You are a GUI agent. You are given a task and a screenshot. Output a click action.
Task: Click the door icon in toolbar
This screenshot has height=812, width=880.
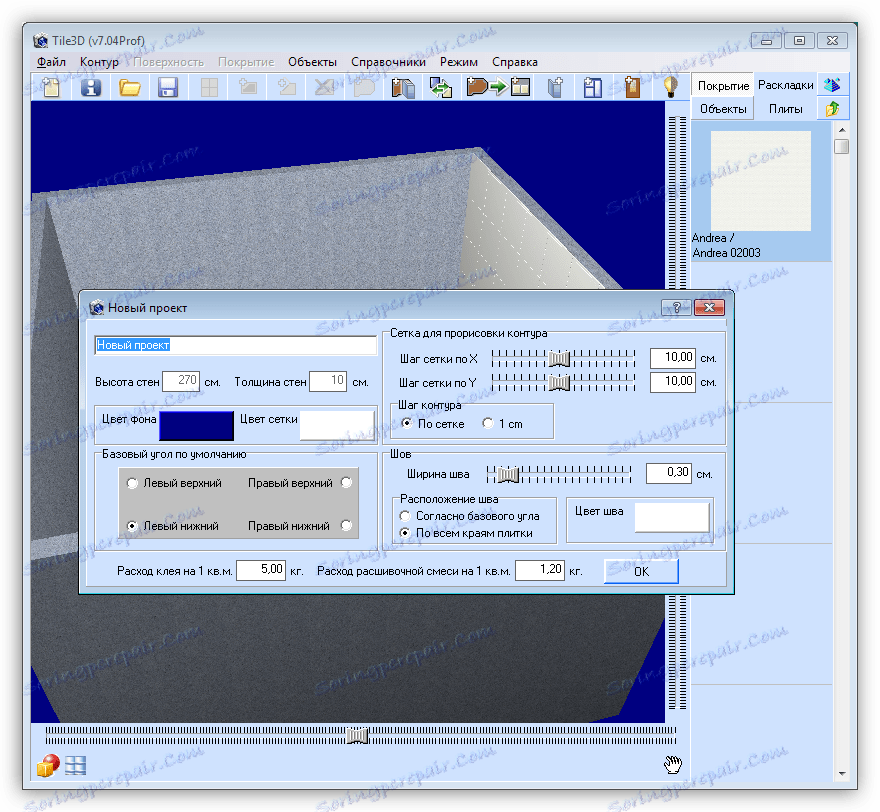tap(632, 87)
